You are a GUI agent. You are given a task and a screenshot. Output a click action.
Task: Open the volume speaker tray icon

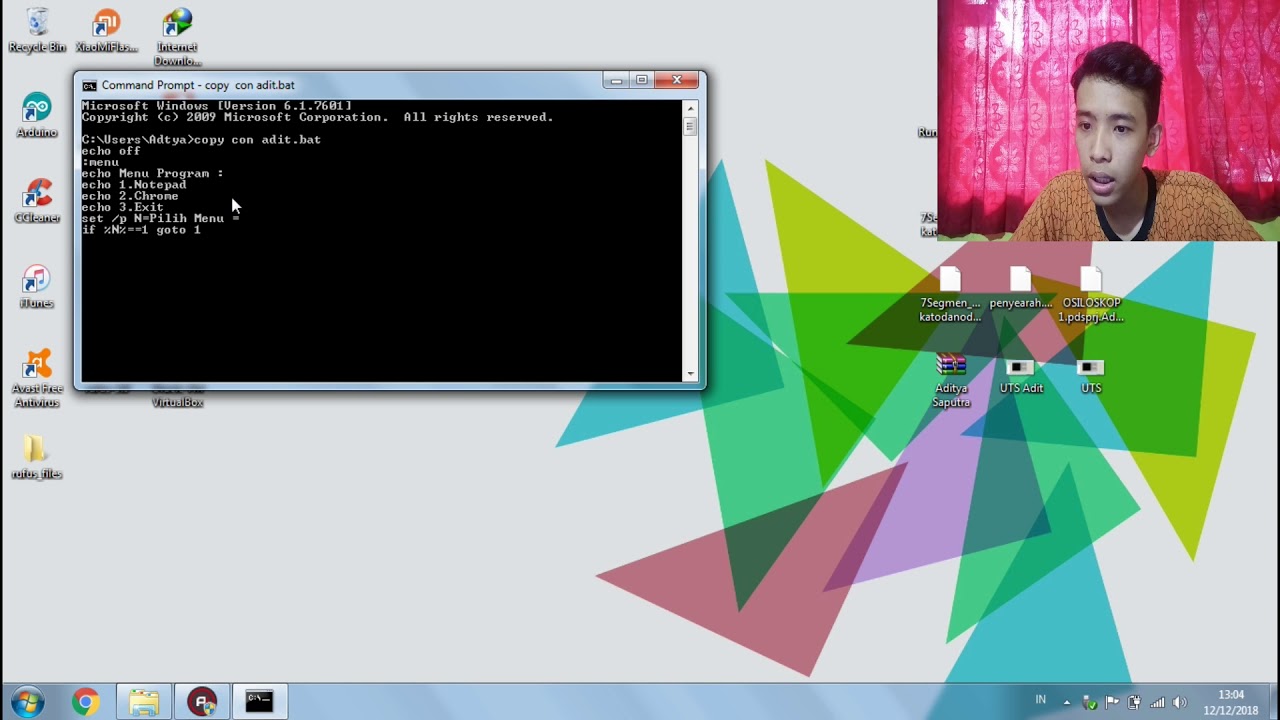[1180, 702]
